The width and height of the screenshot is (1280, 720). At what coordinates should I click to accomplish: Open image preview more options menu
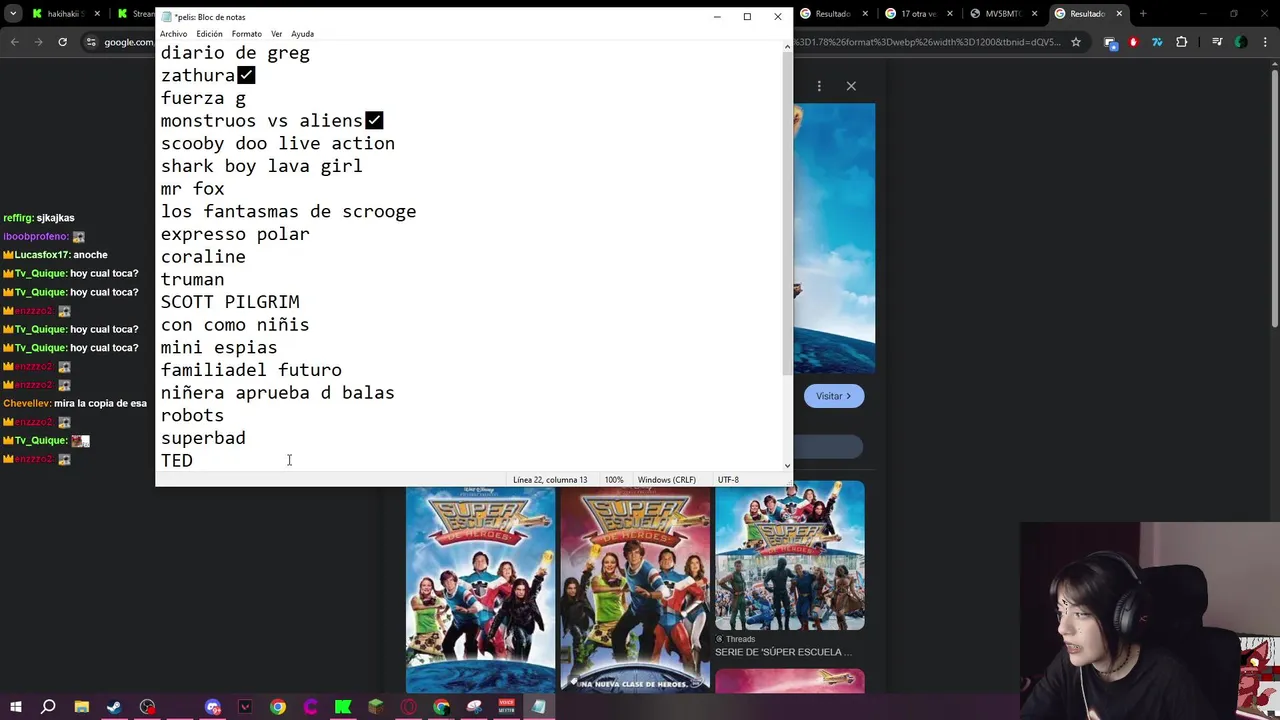819,86
